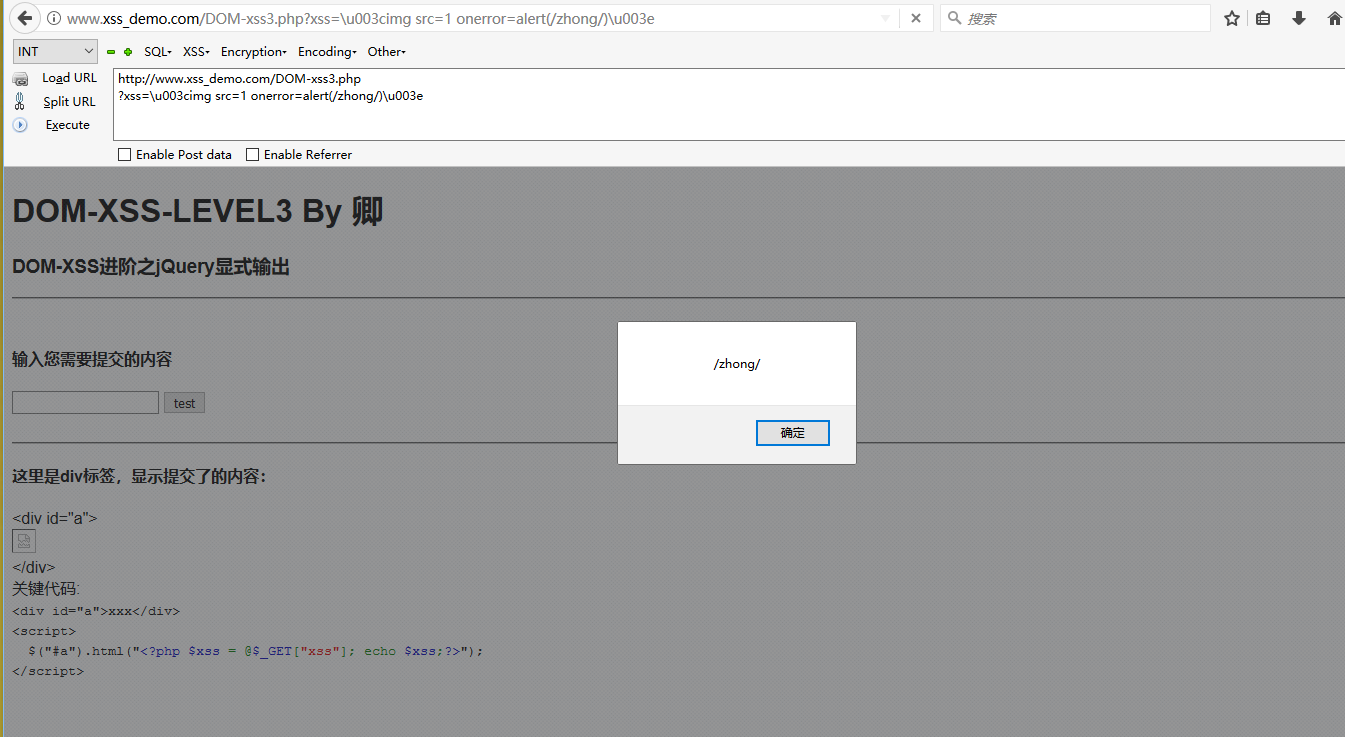Image resolution: width=1345 pixels, height=737 pixels.
Task: Click the broken image icon inside the div
Action: coord(24,541)
